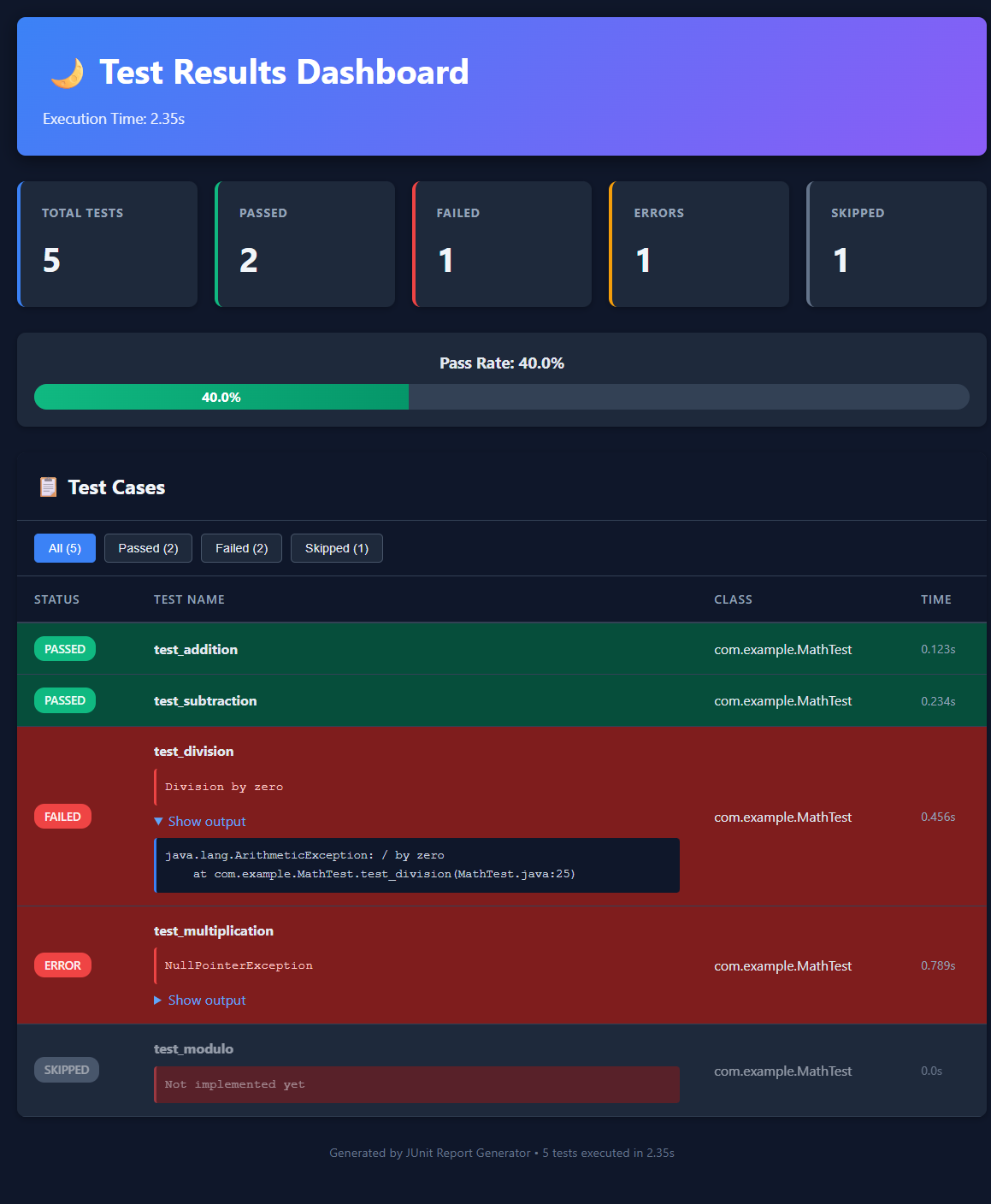991x1204 pixels.
Task: Click the green pass rate progress bar
Action: 221,397
